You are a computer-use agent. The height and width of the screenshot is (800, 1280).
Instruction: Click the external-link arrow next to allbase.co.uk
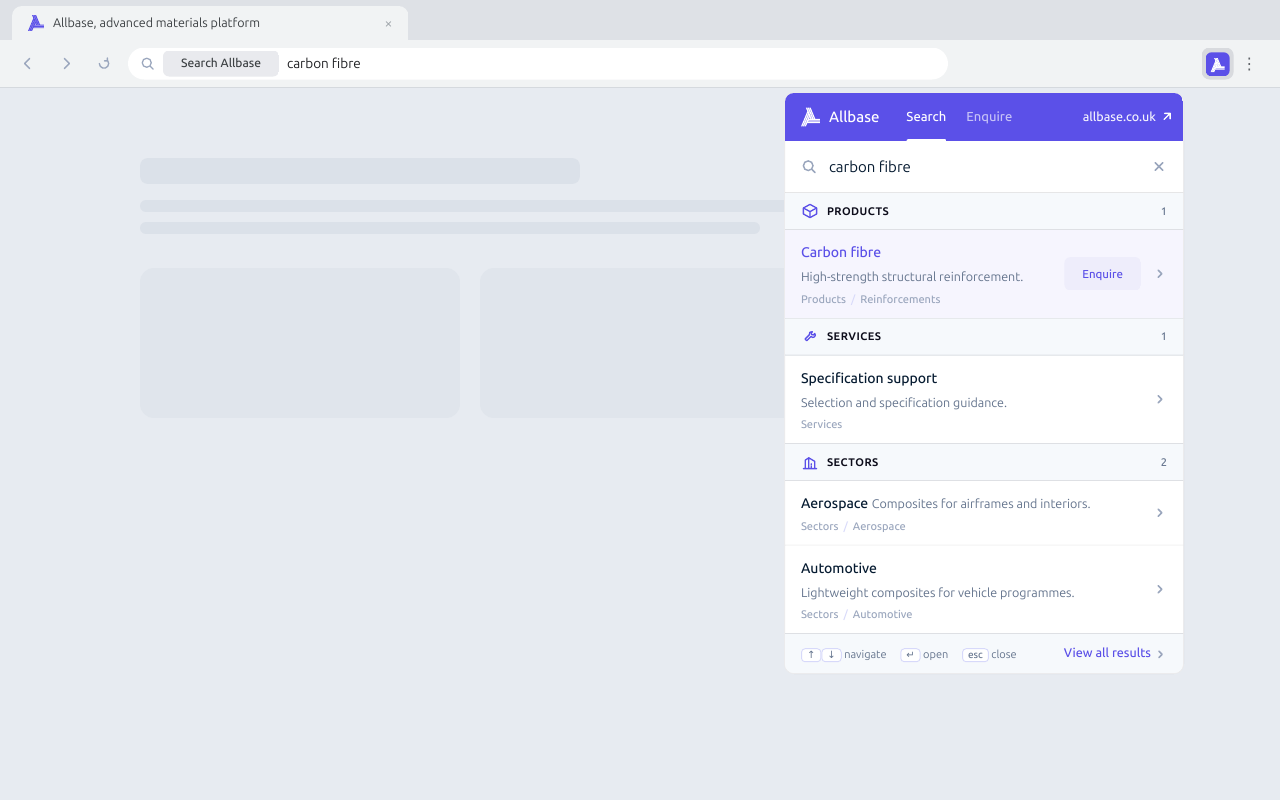pyautogui.click(x=1166, y=117)
